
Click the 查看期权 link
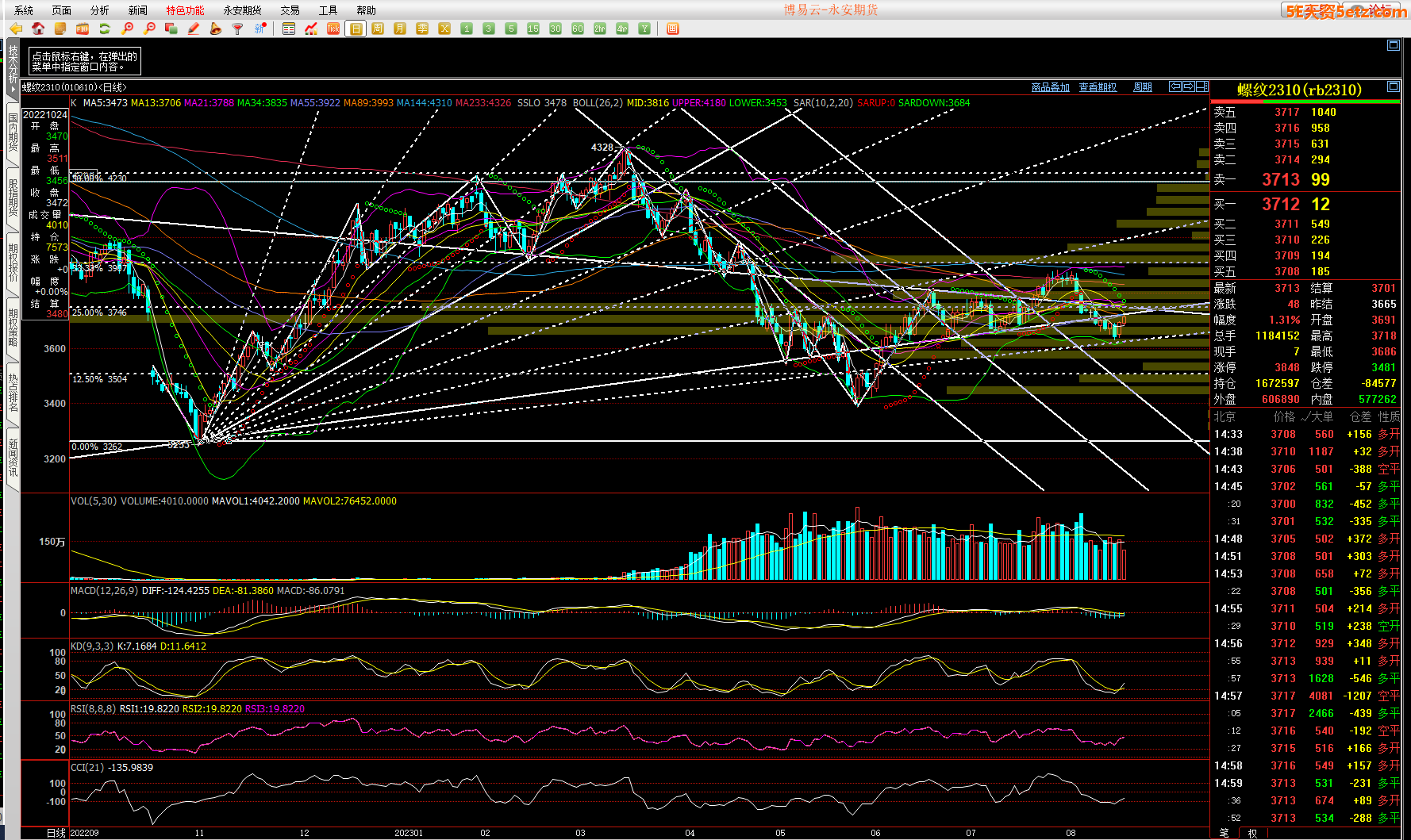[1098, 87]
